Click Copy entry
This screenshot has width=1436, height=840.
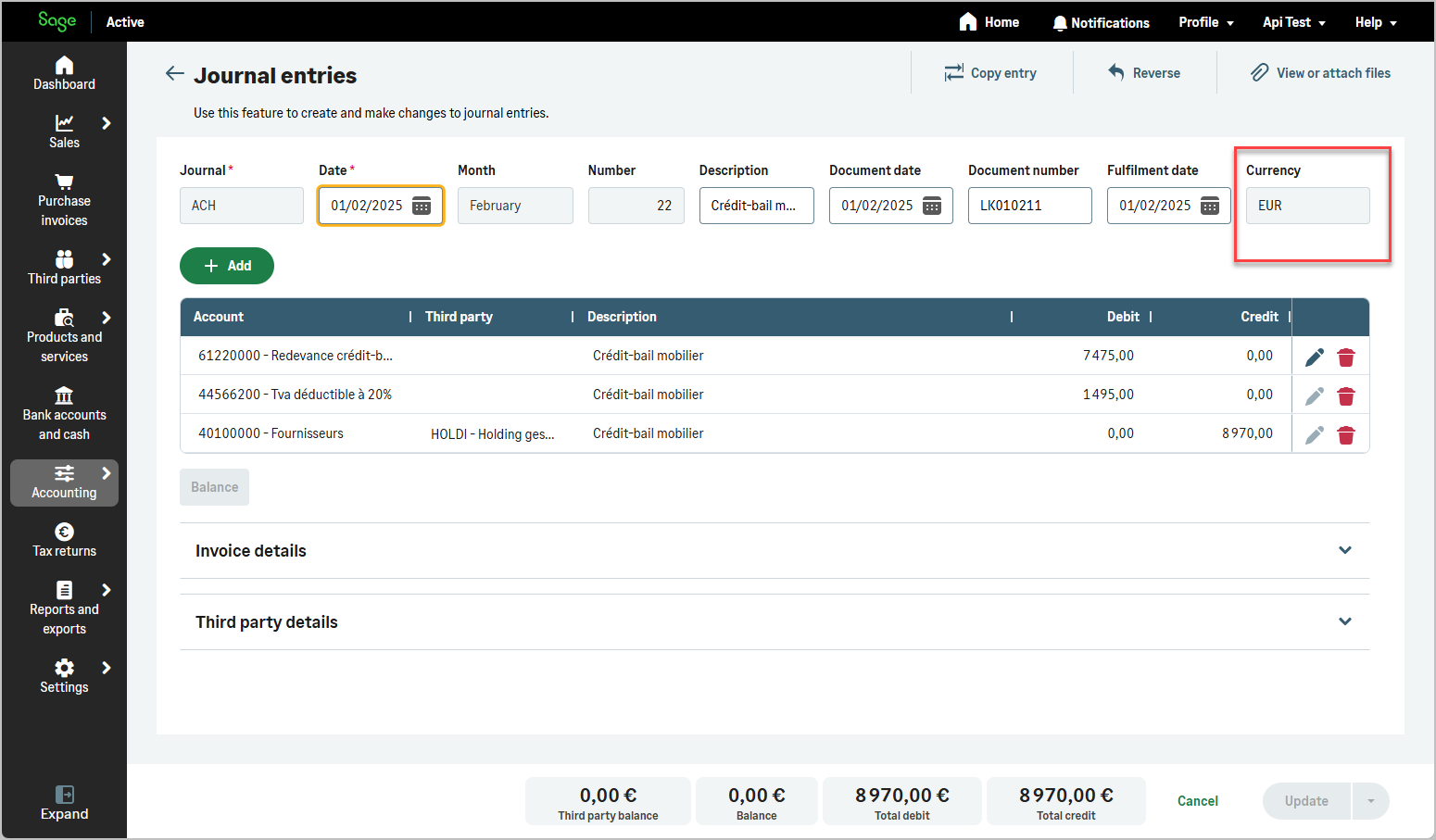990,73
